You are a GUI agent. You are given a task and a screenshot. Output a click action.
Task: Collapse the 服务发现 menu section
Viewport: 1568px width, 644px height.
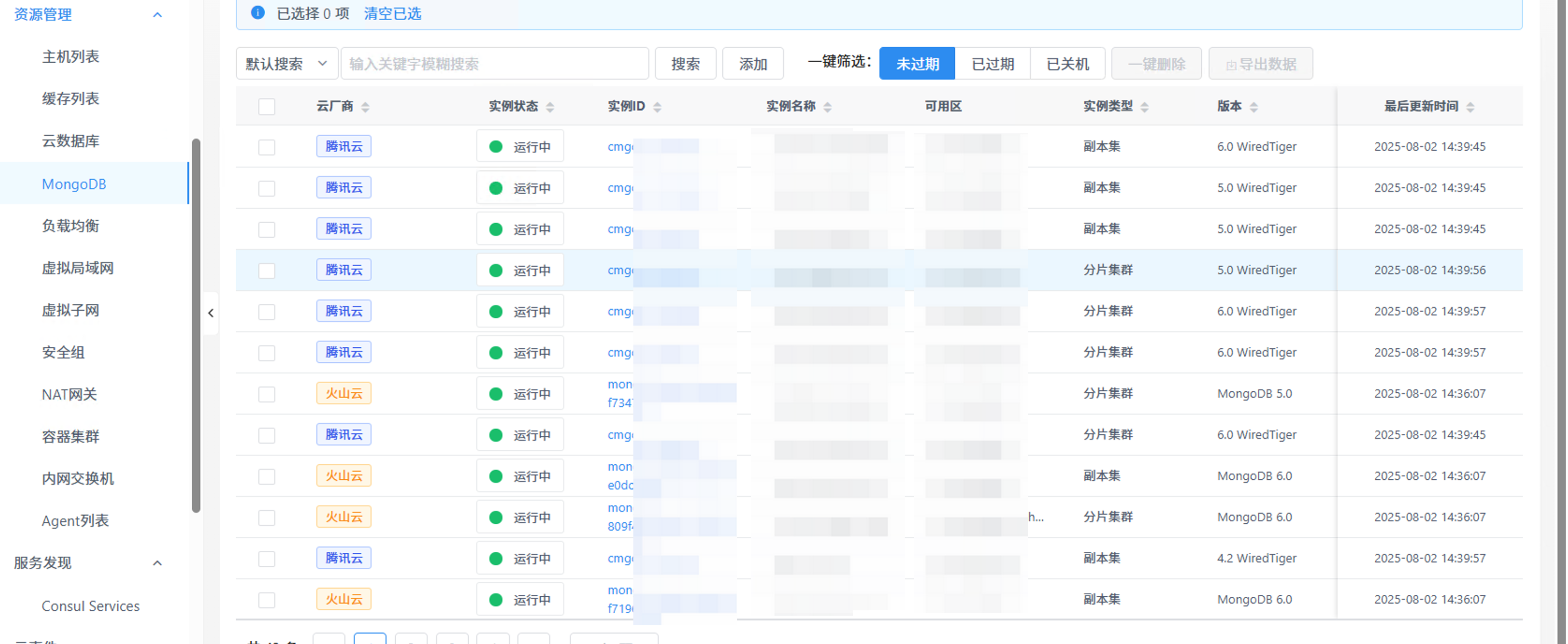(x=158, y=563)
